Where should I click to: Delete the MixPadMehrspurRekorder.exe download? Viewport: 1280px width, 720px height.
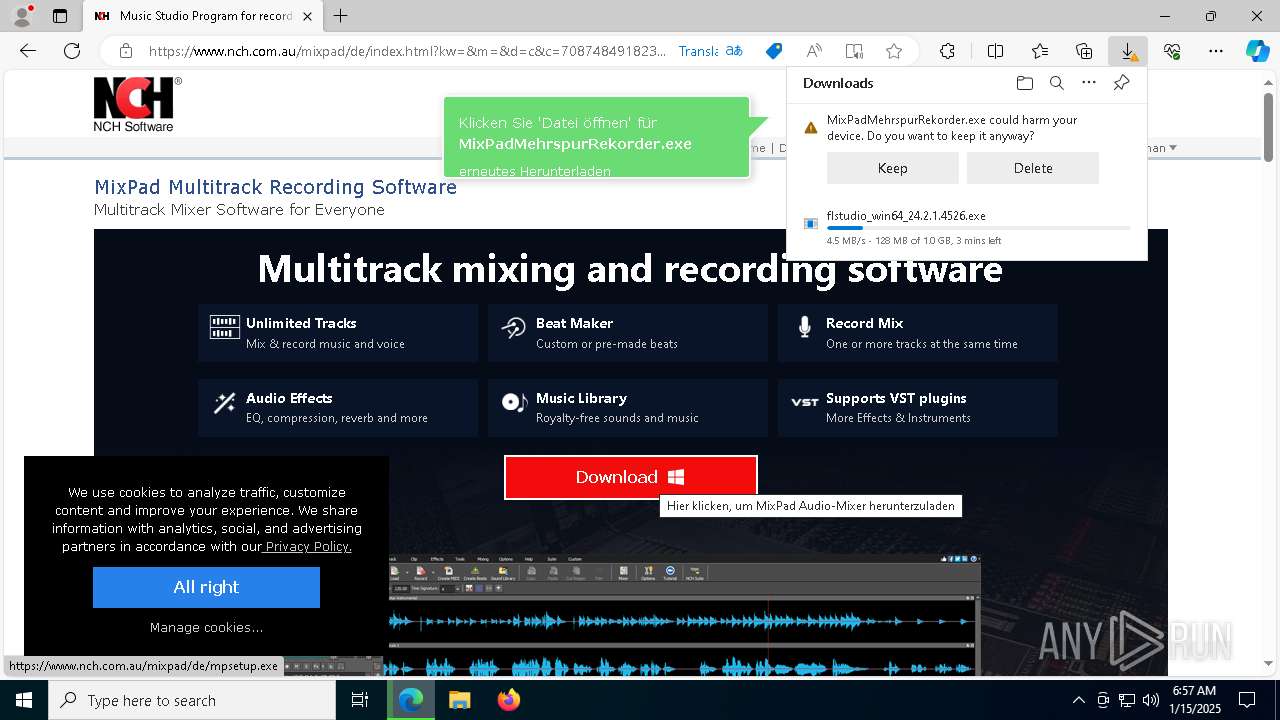pos(1033,168)
